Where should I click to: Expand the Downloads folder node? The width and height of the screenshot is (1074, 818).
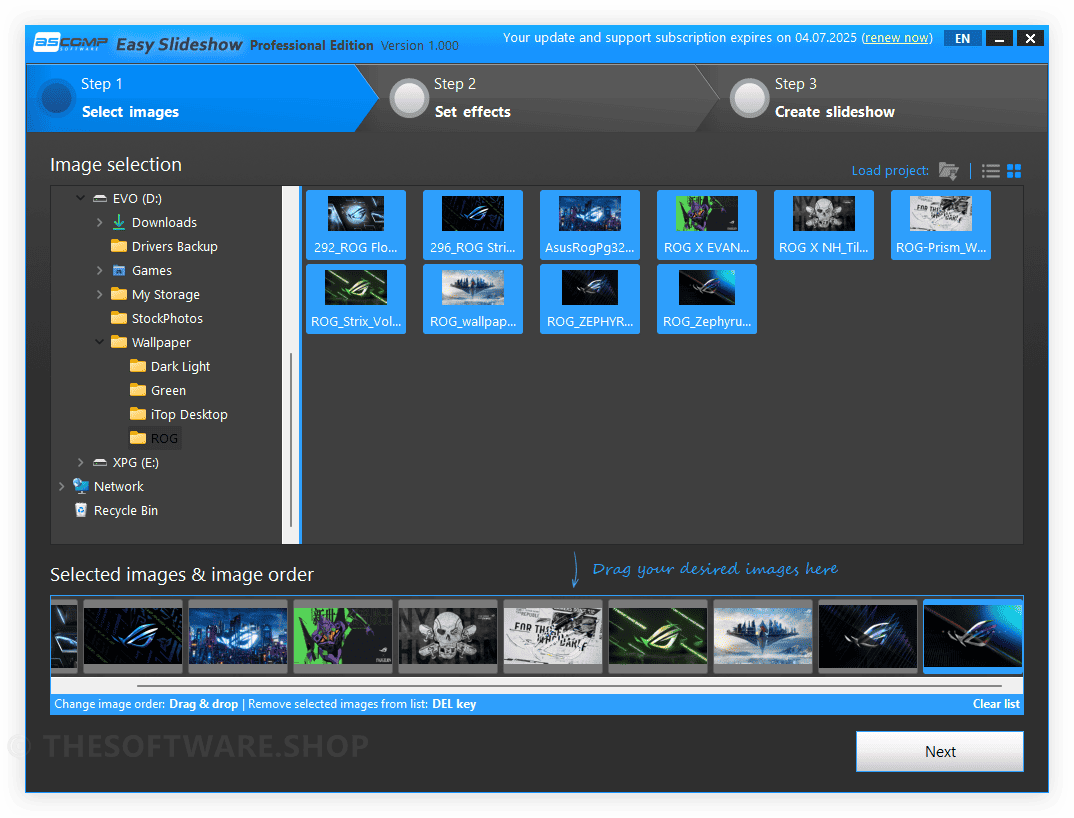pos(99,222)
